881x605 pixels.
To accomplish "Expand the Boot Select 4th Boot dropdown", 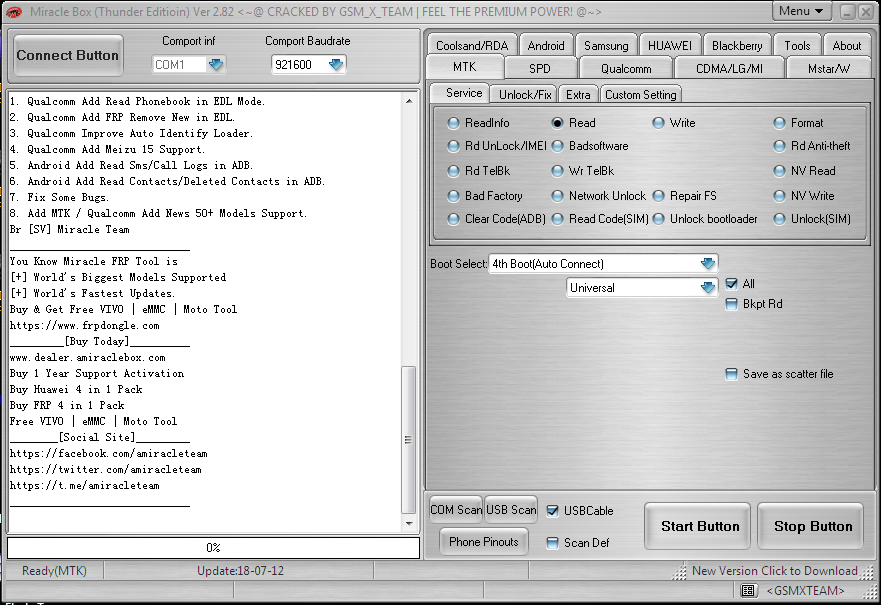I will (708, 263).
